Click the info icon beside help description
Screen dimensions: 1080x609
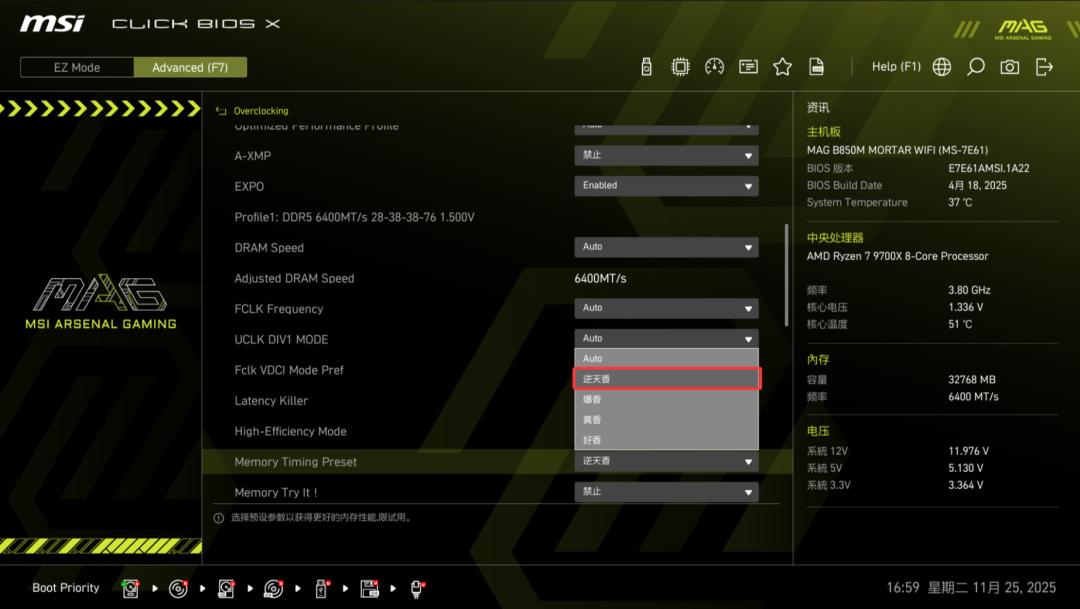[x=218, y=518]
